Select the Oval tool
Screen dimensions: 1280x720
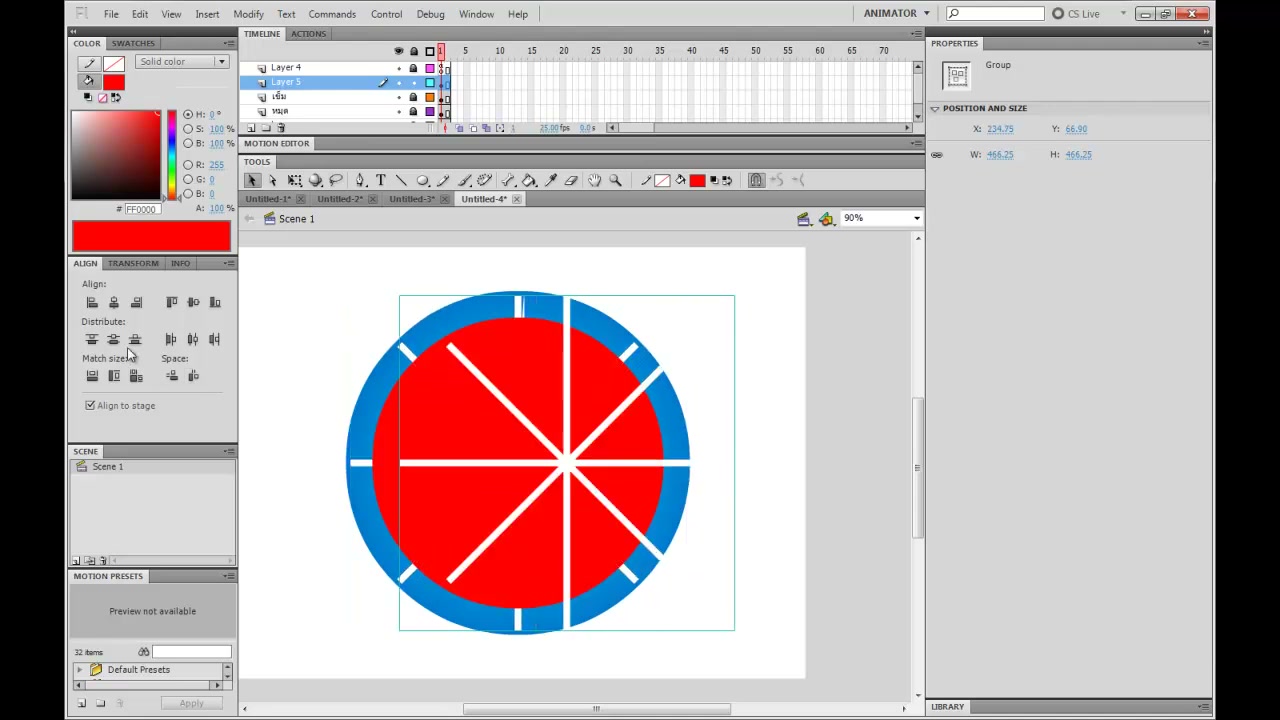422,180
